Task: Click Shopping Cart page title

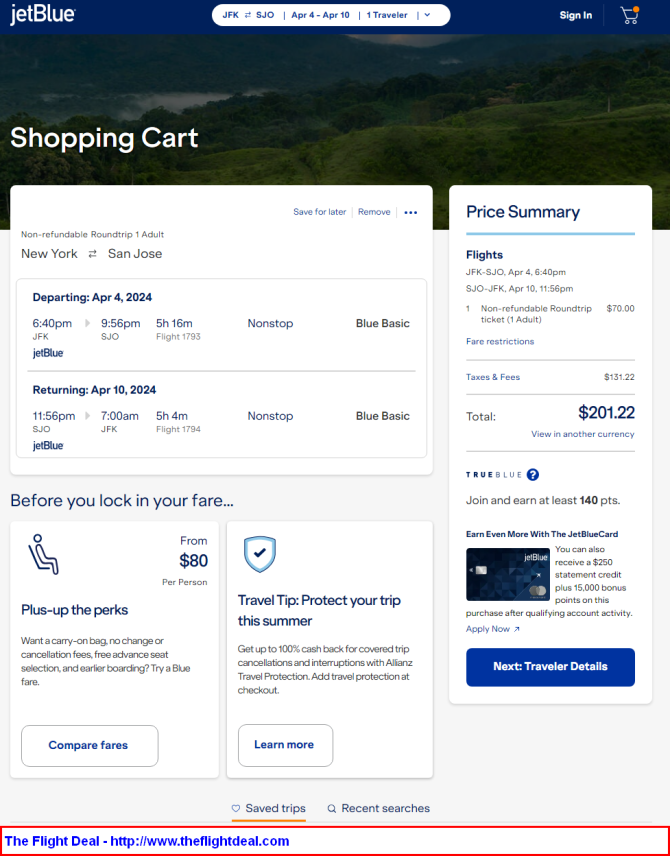Action: pos(104,138)
